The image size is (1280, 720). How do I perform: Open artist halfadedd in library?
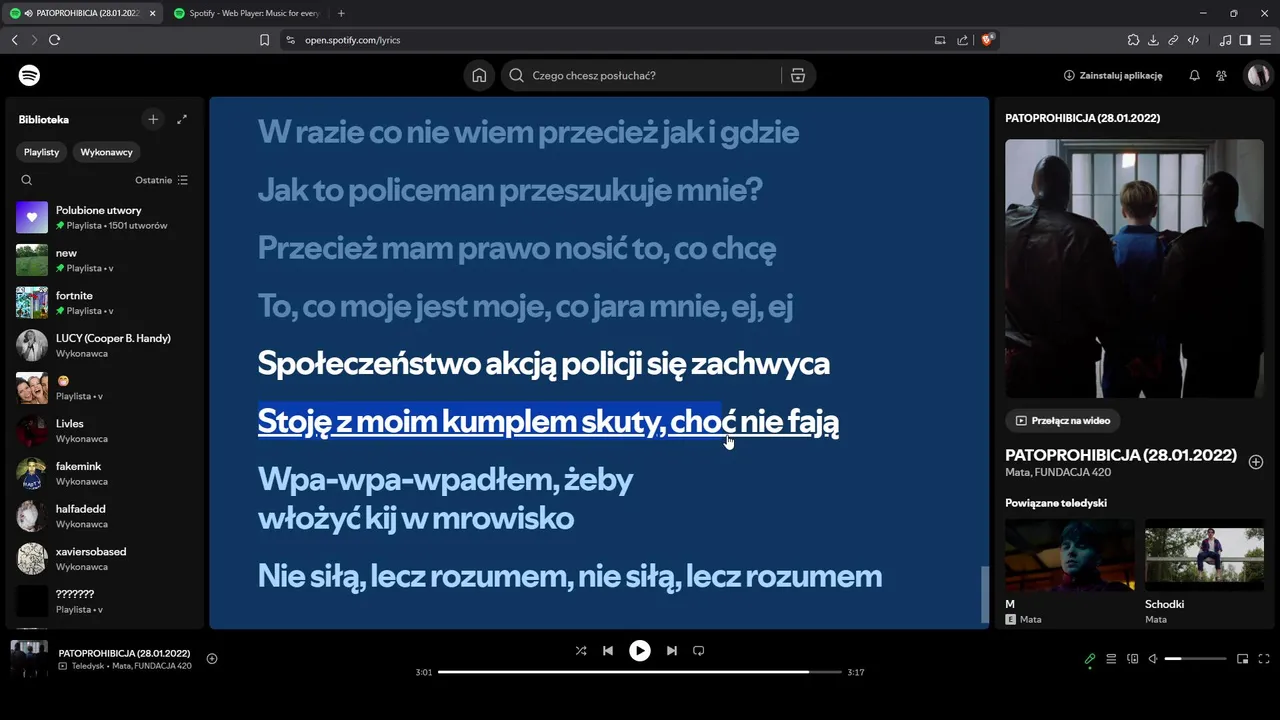coord(104,516)
